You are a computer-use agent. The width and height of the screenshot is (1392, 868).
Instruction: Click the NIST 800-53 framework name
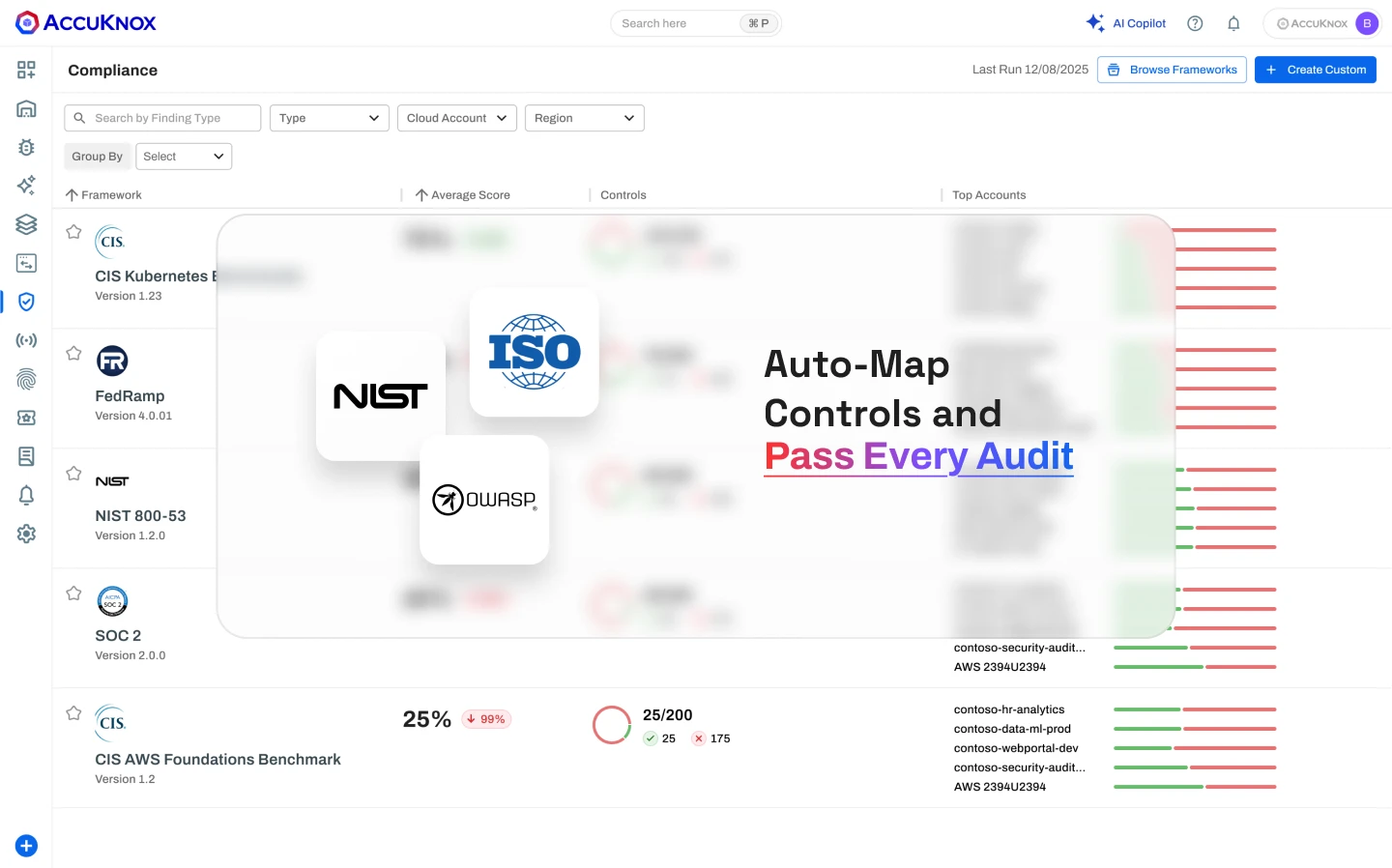pos(140,516)
